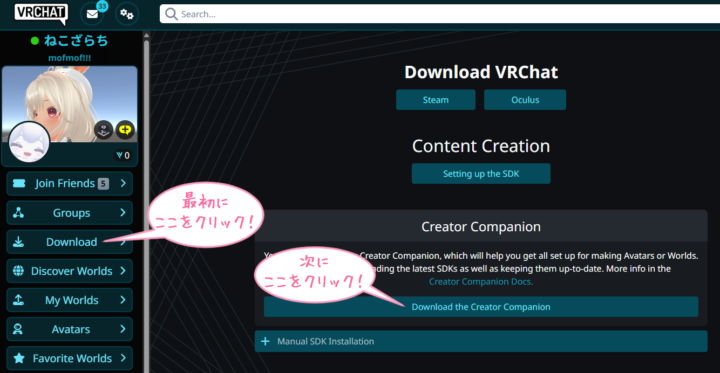Viewport: 720px width, 373px height.
Task: Click the Groups icon
Action: pos(19,213)
